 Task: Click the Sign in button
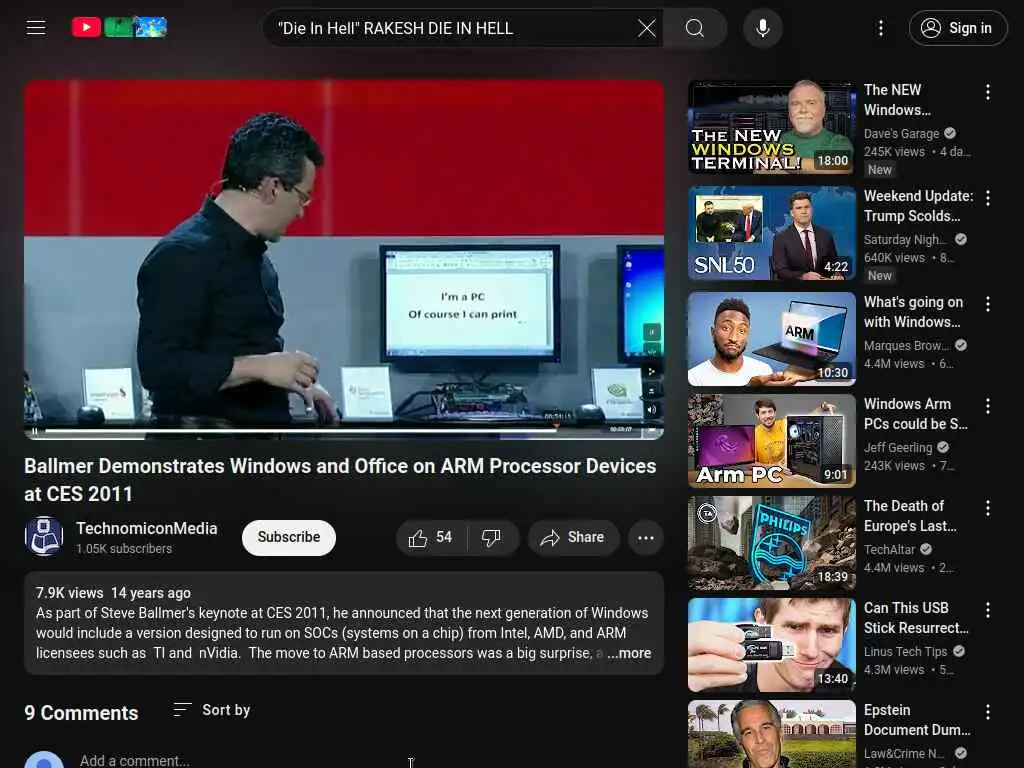click(x=958, y=28)
